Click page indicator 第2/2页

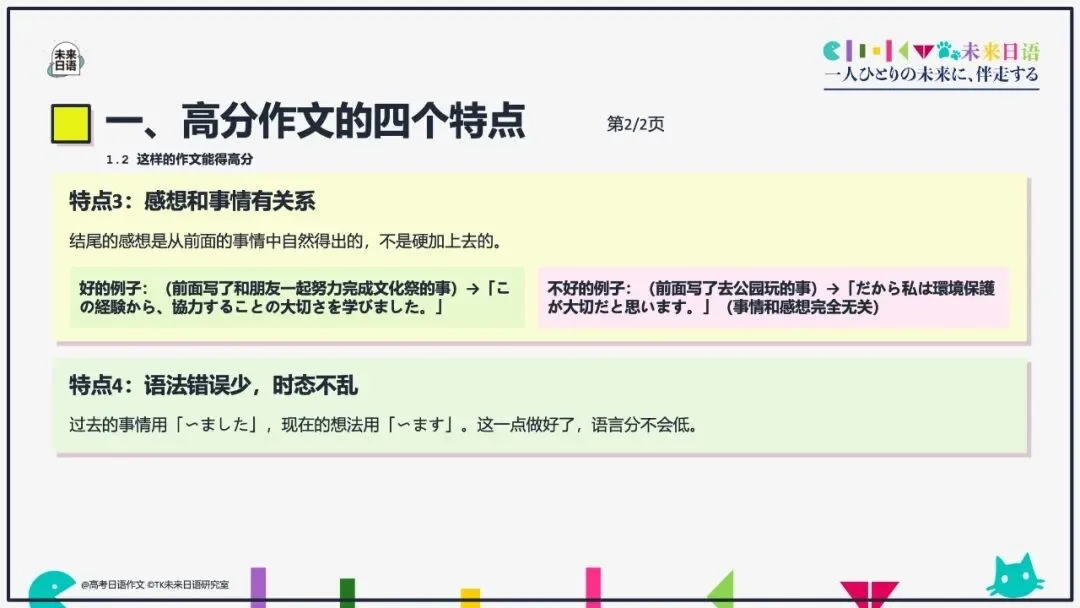tap(635, 124)
